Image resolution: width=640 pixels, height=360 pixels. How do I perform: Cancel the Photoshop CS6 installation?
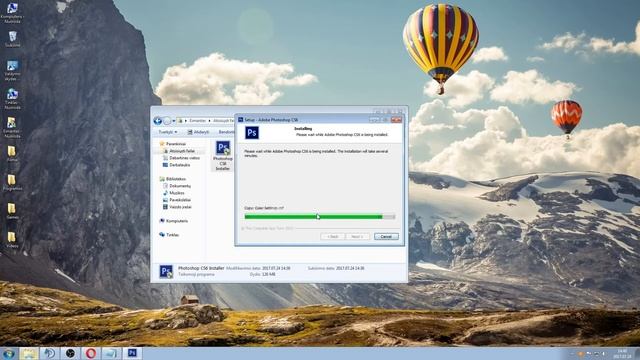pos(386,236)
